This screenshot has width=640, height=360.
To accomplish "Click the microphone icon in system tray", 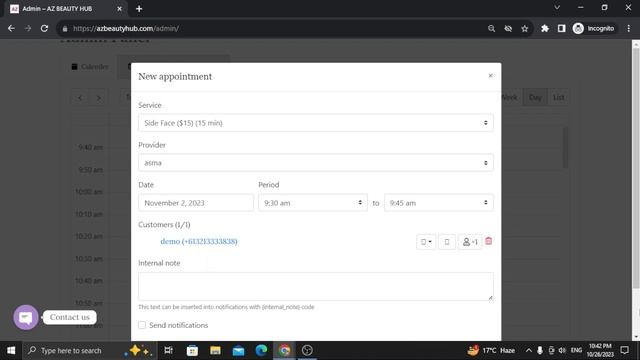I will [x=540, y=350].
